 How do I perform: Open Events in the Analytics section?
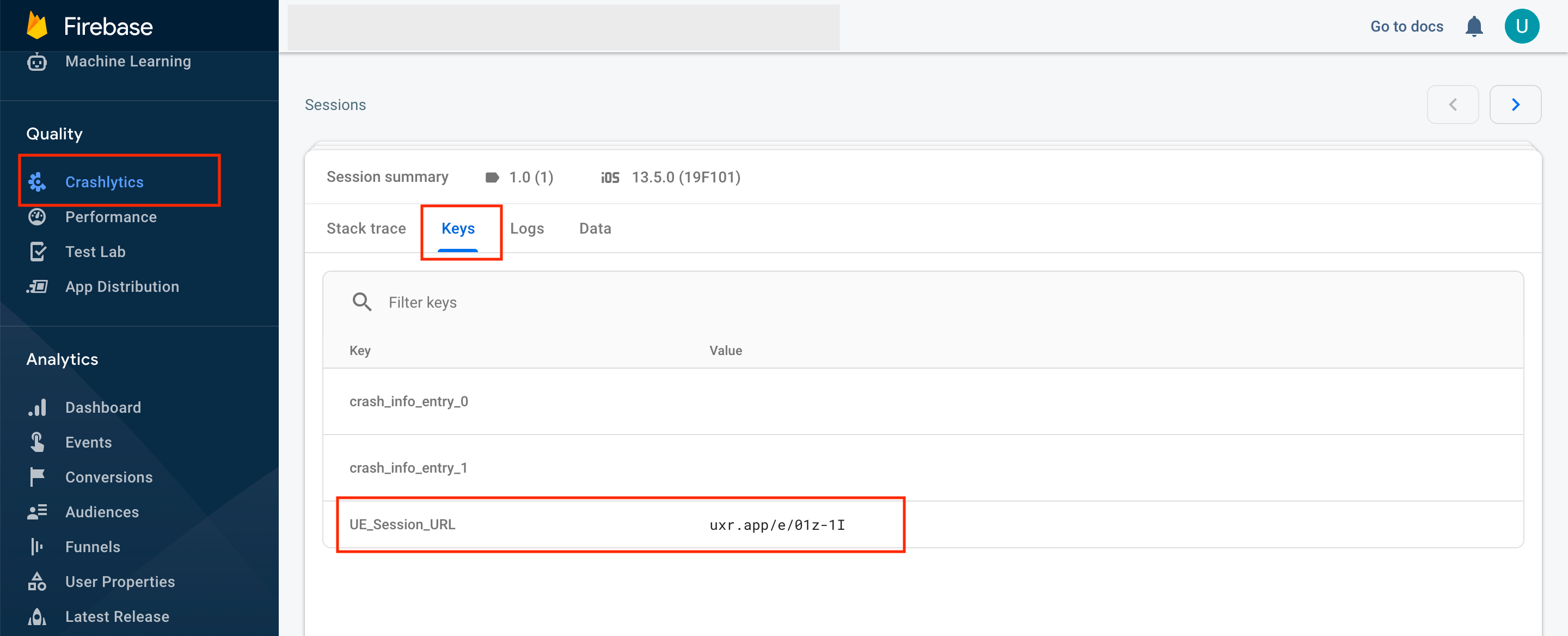pyautogui.click(x=88, y=442)
